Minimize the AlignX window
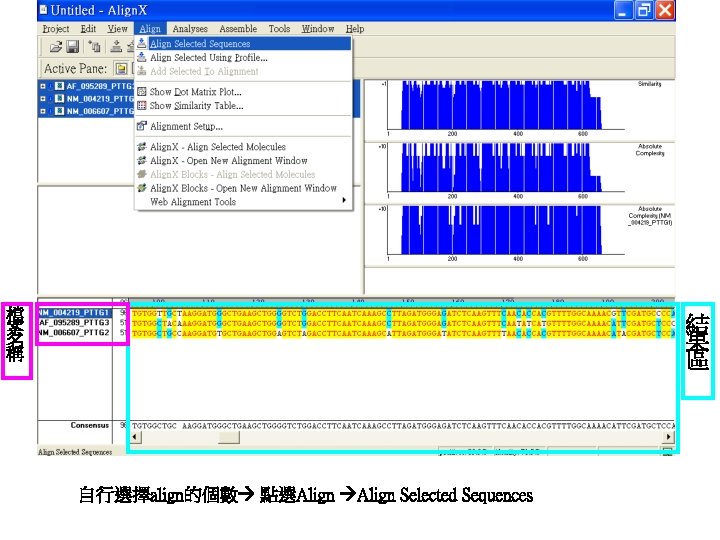 [x=623, y=10]
